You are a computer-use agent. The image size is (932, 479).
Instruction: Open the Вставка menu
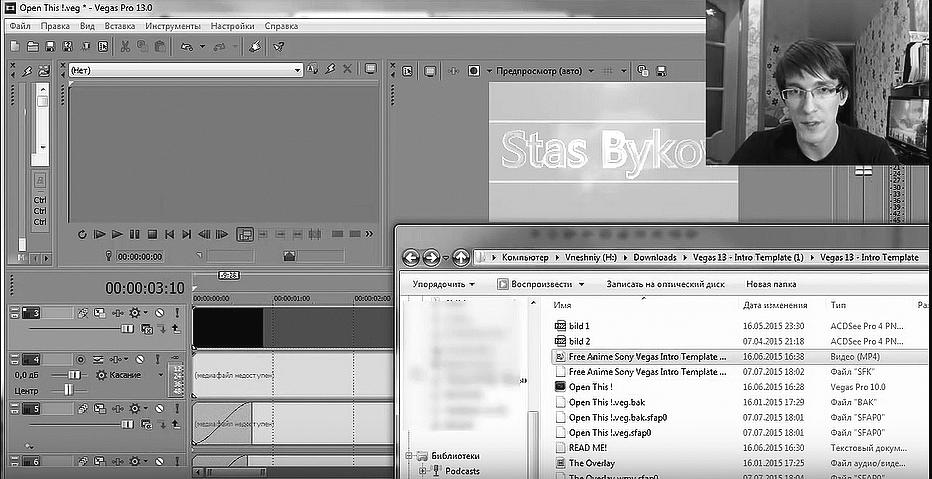120,25
